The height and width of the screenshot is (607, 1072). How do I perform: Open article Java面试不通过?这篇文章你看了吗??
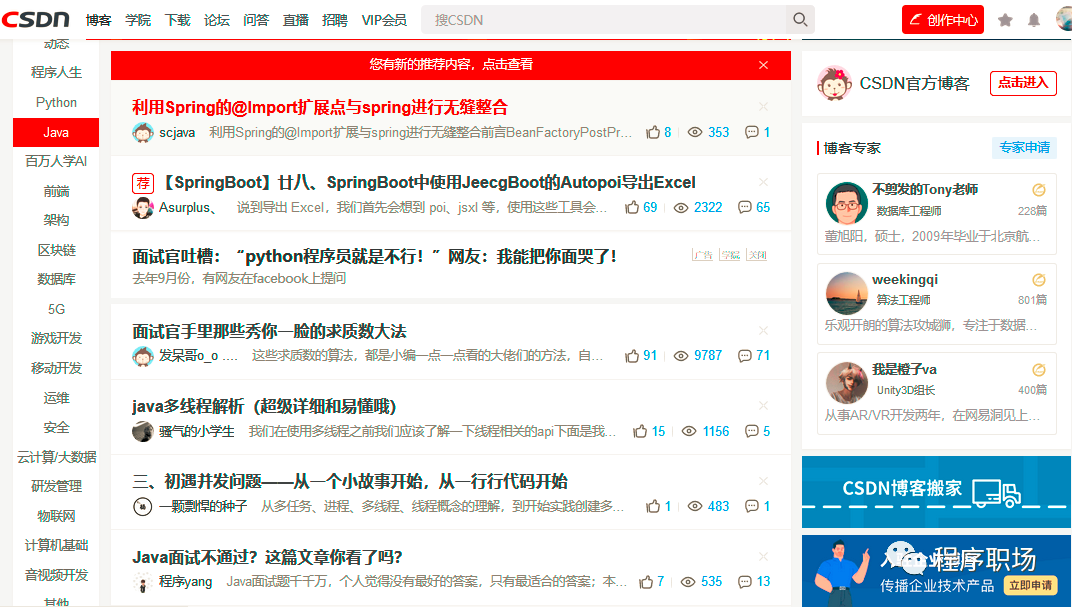coord(267,557)
